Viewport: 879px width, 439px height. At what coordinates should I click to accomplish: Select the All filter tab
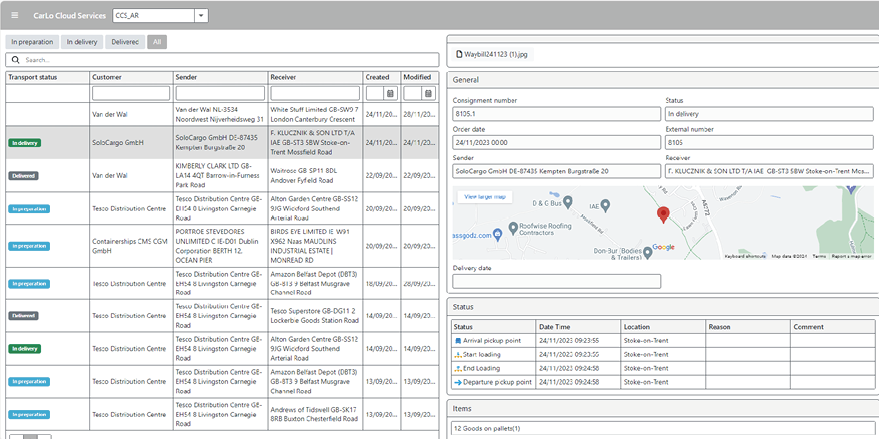pyautogui.click(x=157, y=42)
